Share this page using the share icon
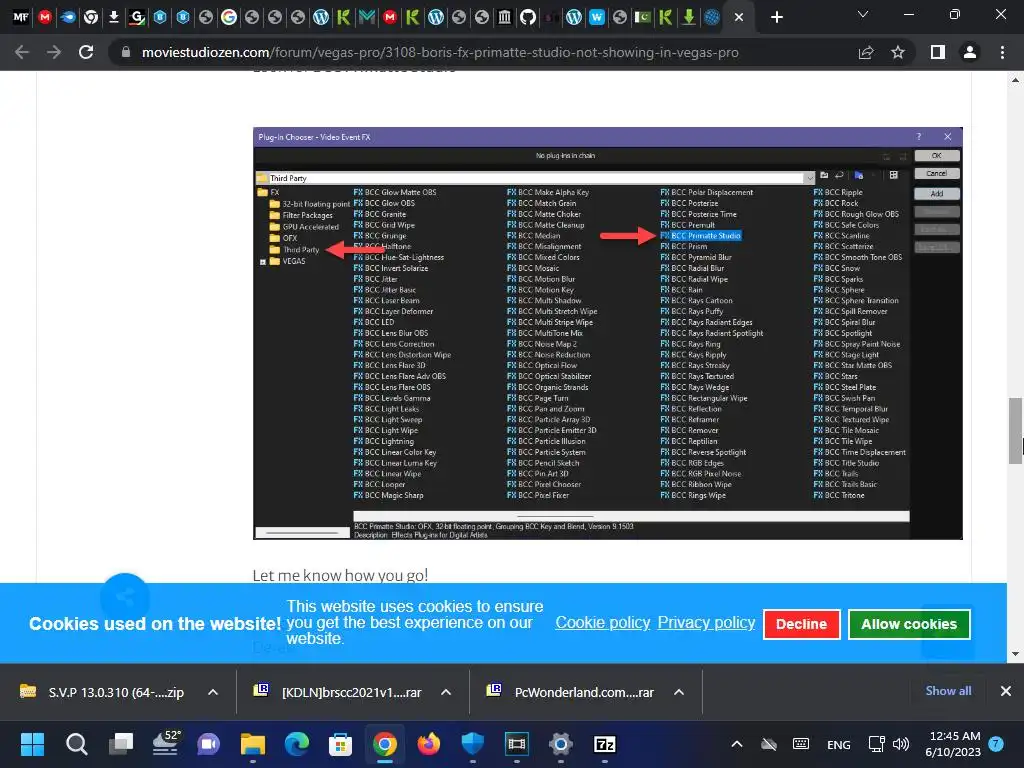Viewport: 1024px width, 768px height. pyautogui.click(x=866, y=52)
